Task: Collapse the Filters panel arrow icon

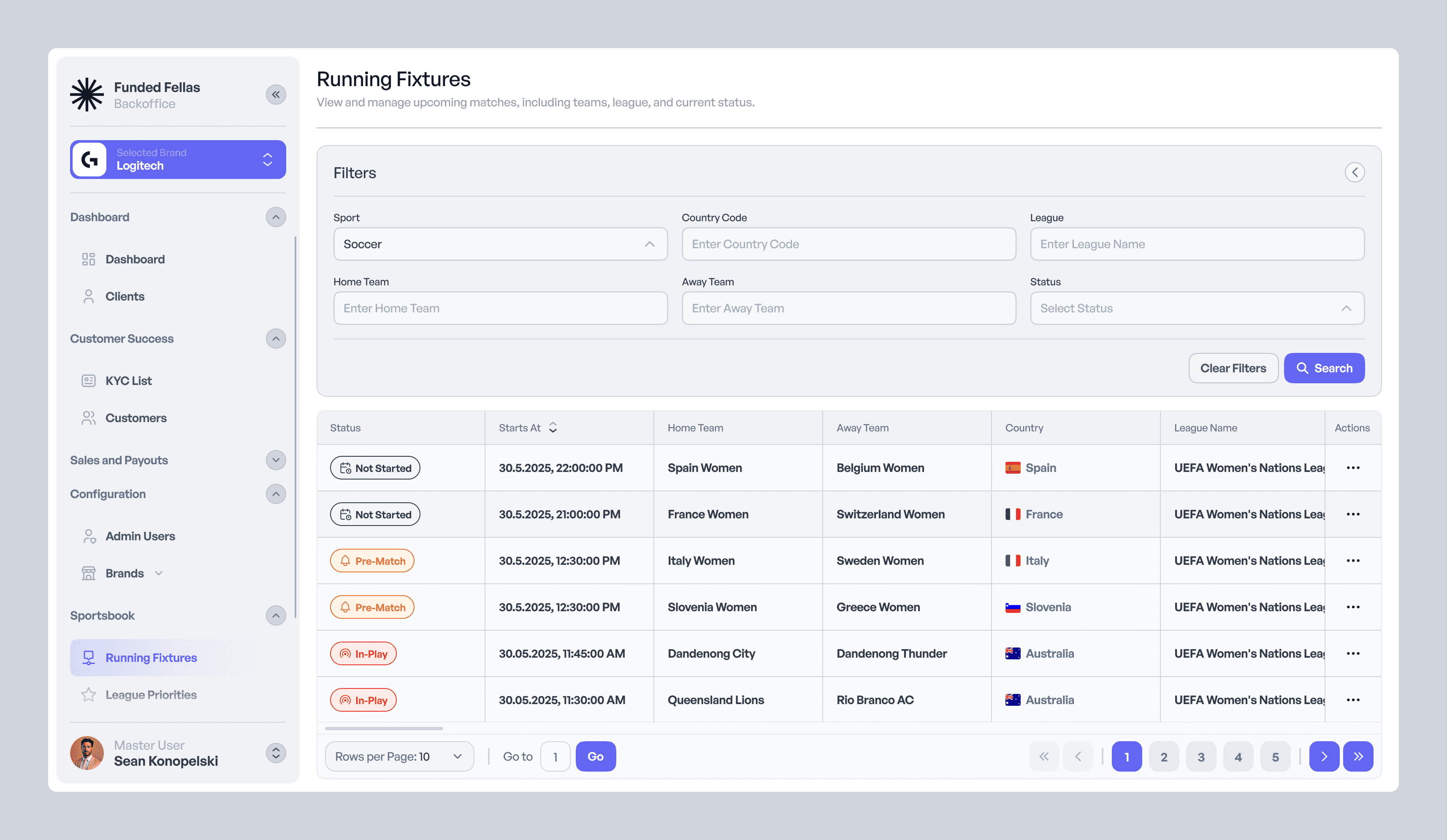Action: click(1354, 172)
